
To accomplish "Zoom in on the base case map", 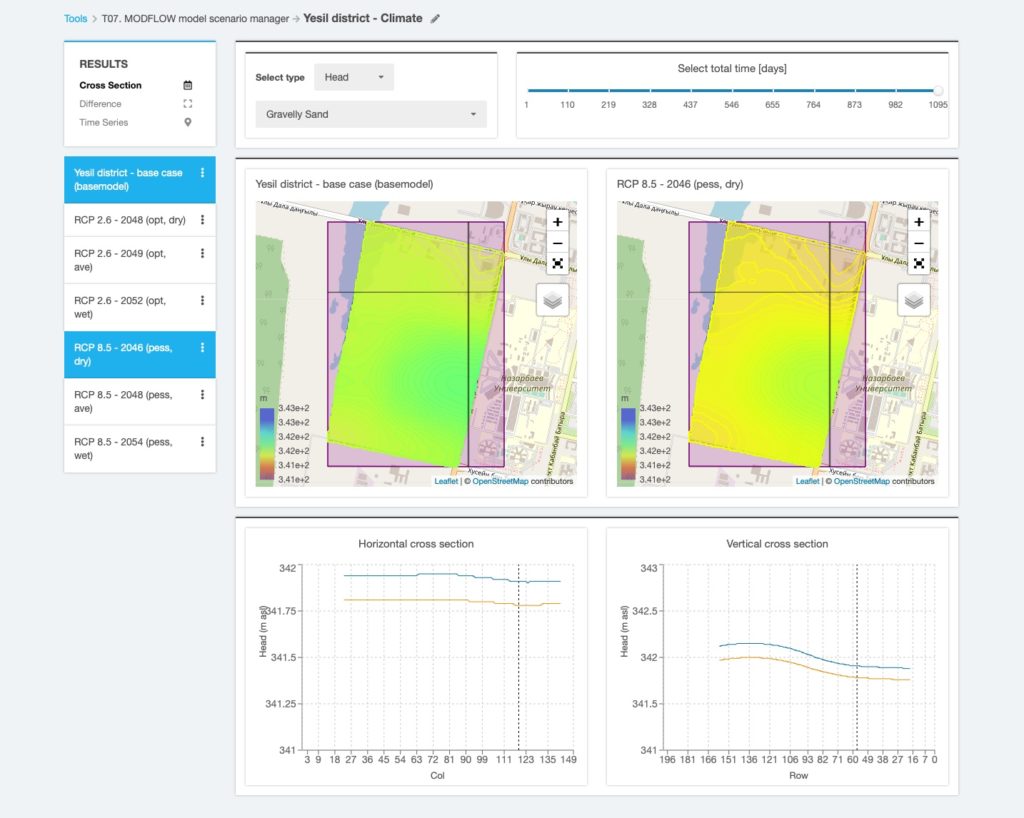I will click(556, 222).
